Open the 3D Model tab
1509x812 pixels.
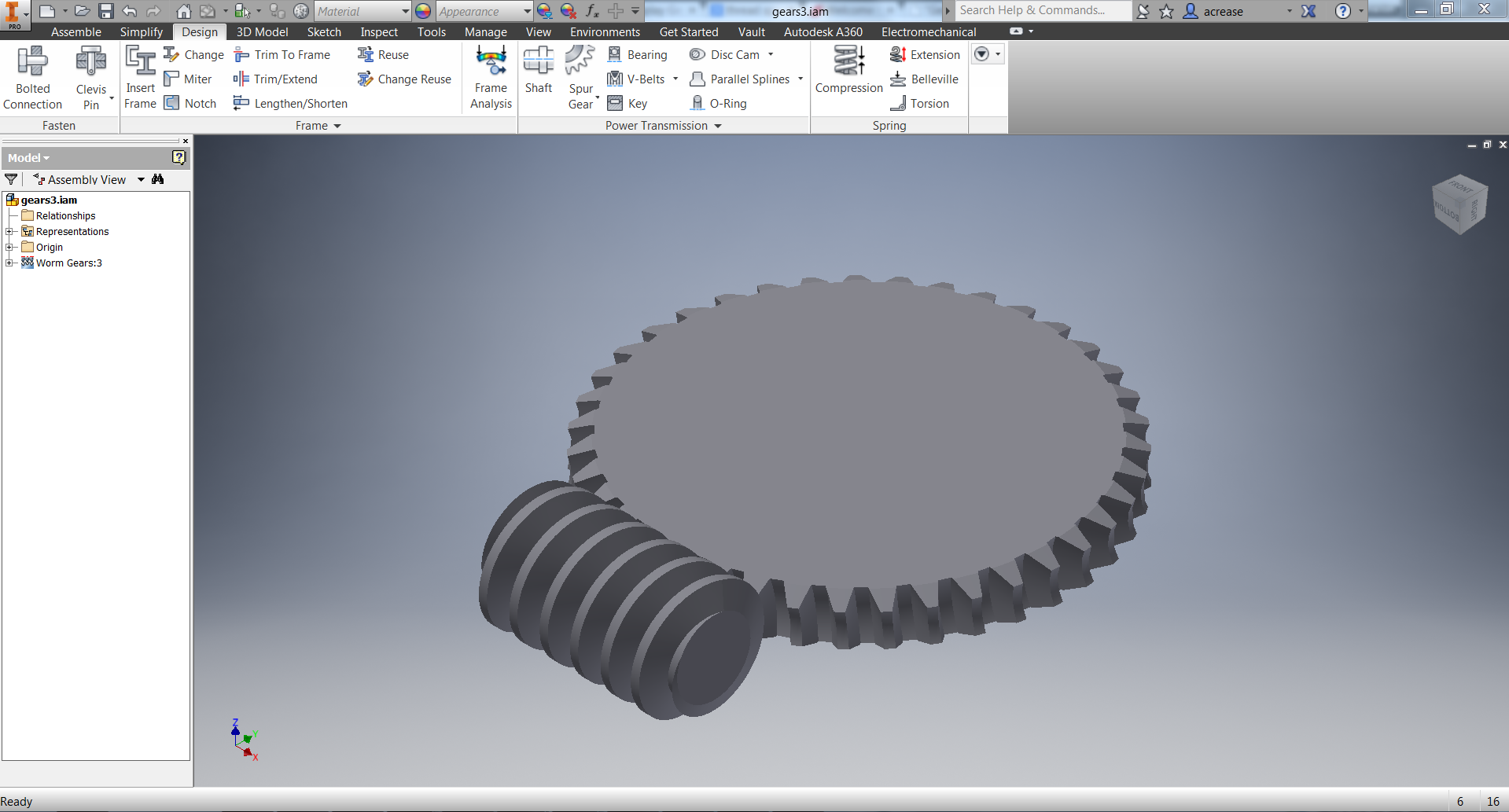262,31
